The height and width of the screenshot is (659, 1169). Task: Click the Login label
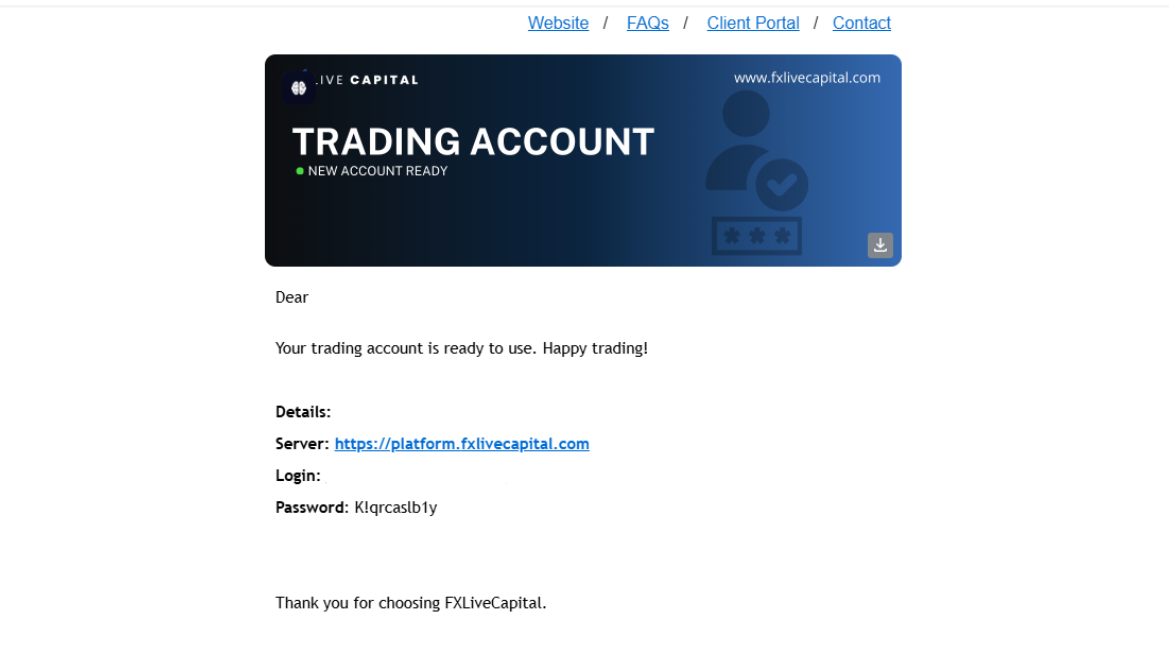tap(298, 476)
